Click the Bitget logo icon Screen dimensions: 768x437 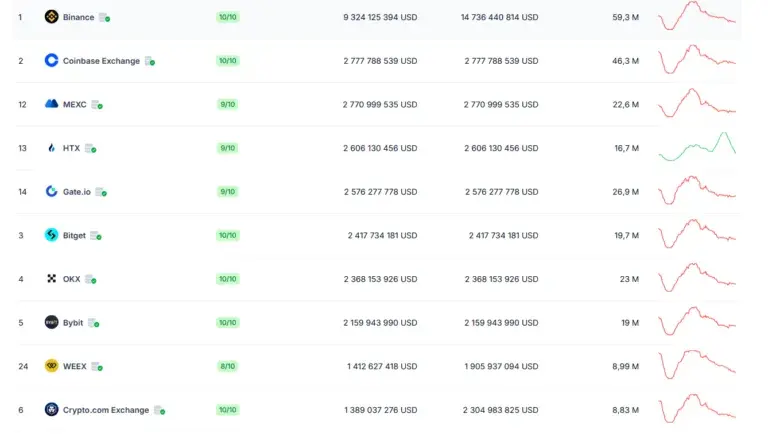[51, 235]
